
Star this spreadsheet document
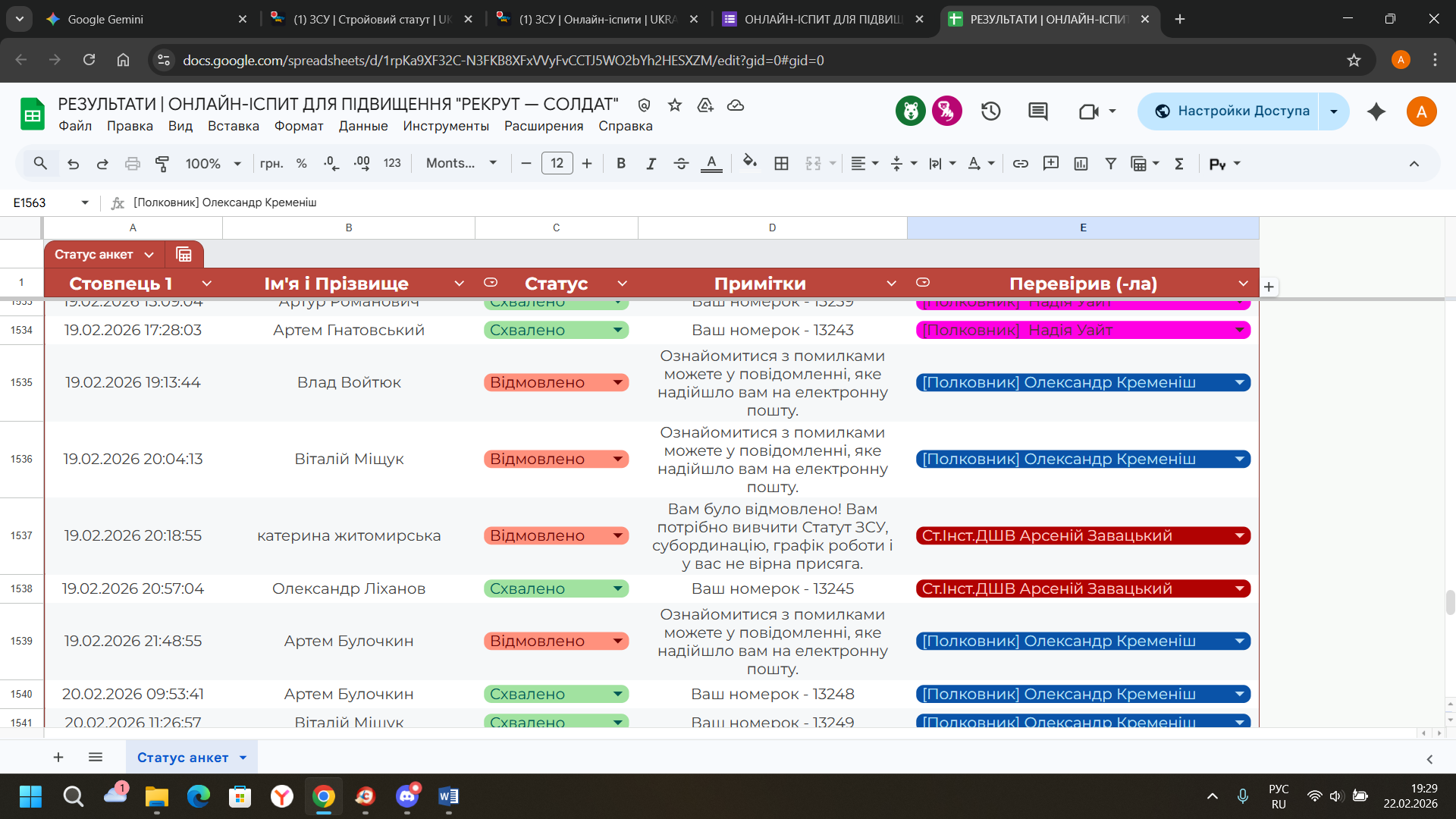click(x=675, y=105)
